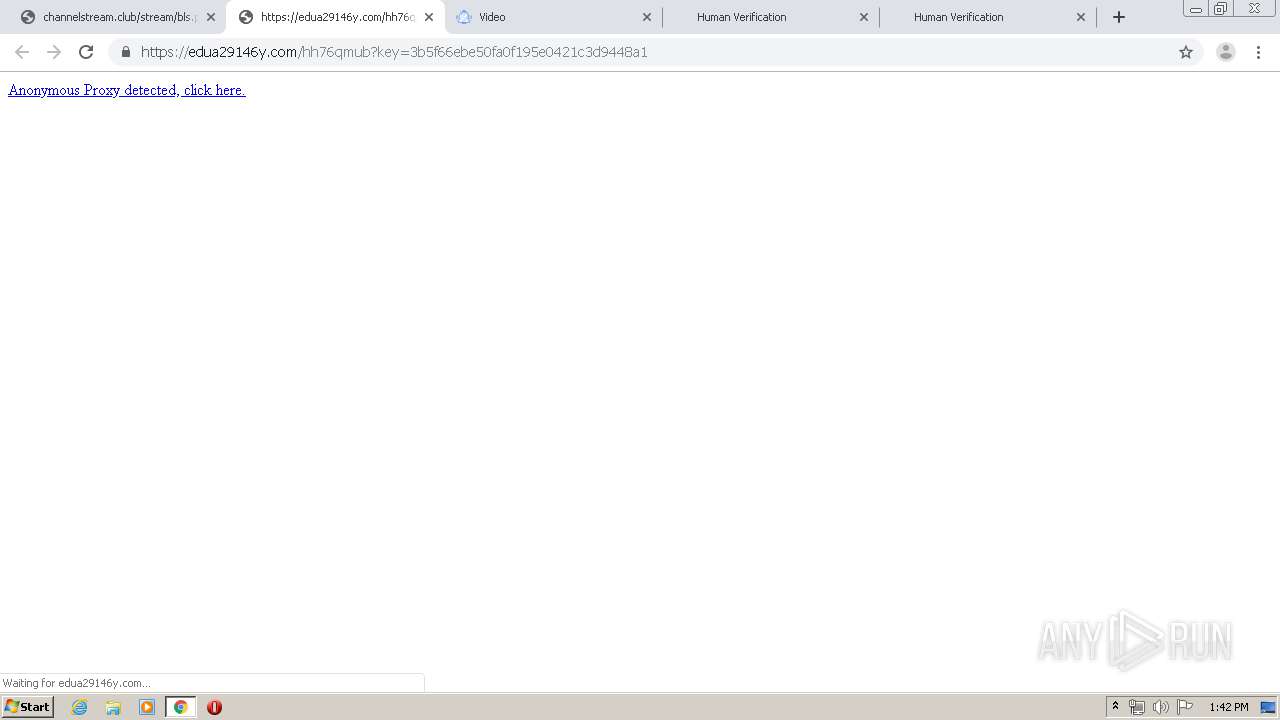Screen dimensions: 1280x720
Task: Open the user profile avatar menu
Action: point(1226,52)
